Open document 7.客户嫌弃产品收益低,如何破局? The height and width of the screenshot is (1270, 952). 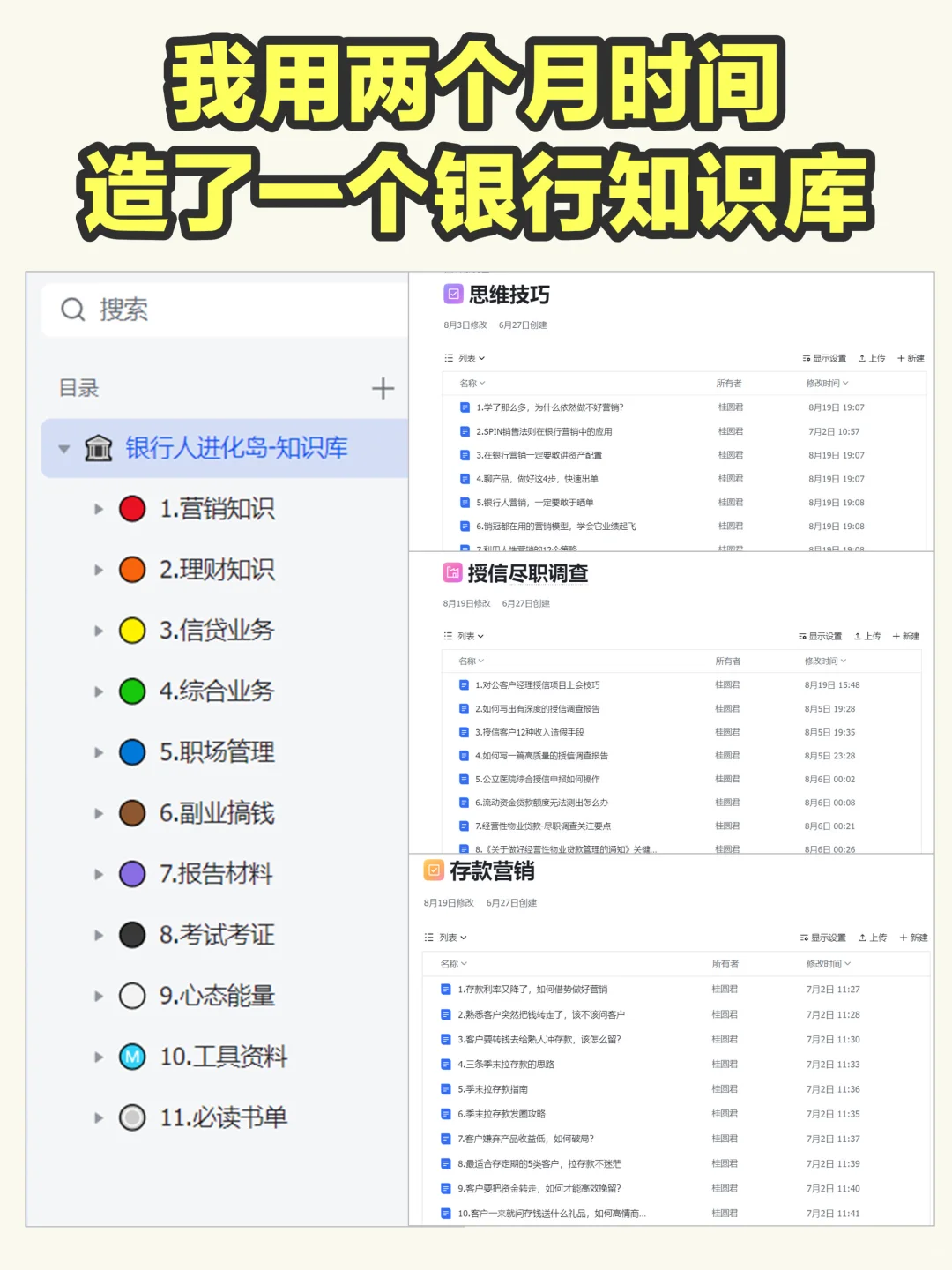pos(526,1139)
